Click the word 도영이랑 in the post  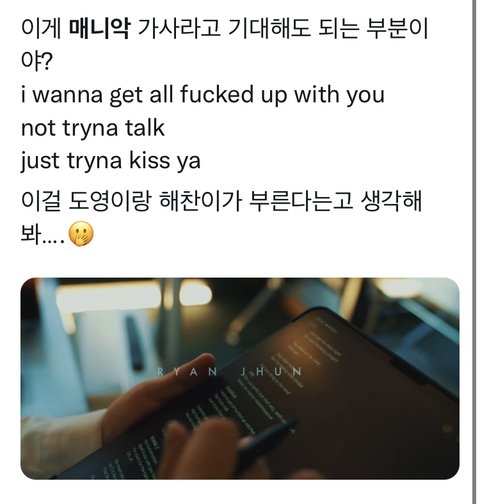click(x=110, y=201)
